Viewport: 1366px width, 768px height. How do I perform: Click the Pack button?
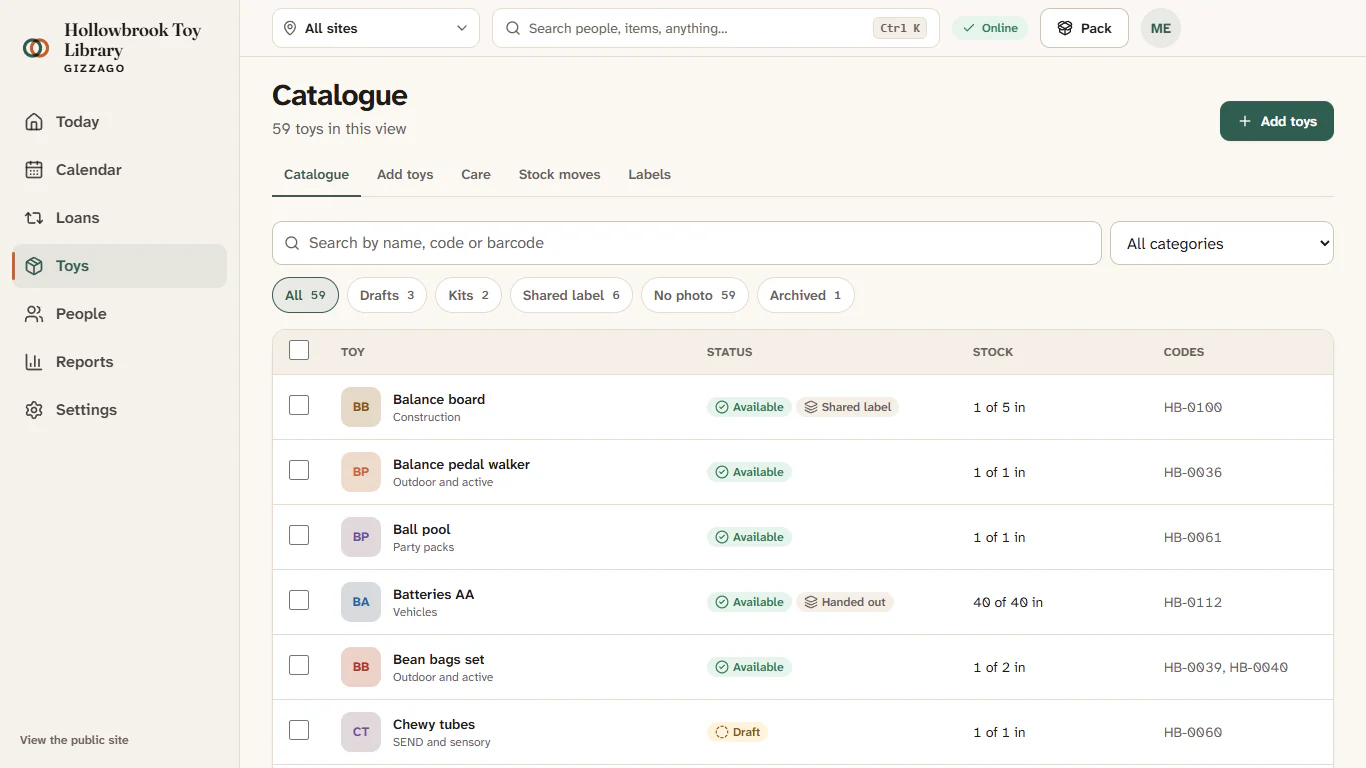pyautogui.click(x=1084, y=28)
